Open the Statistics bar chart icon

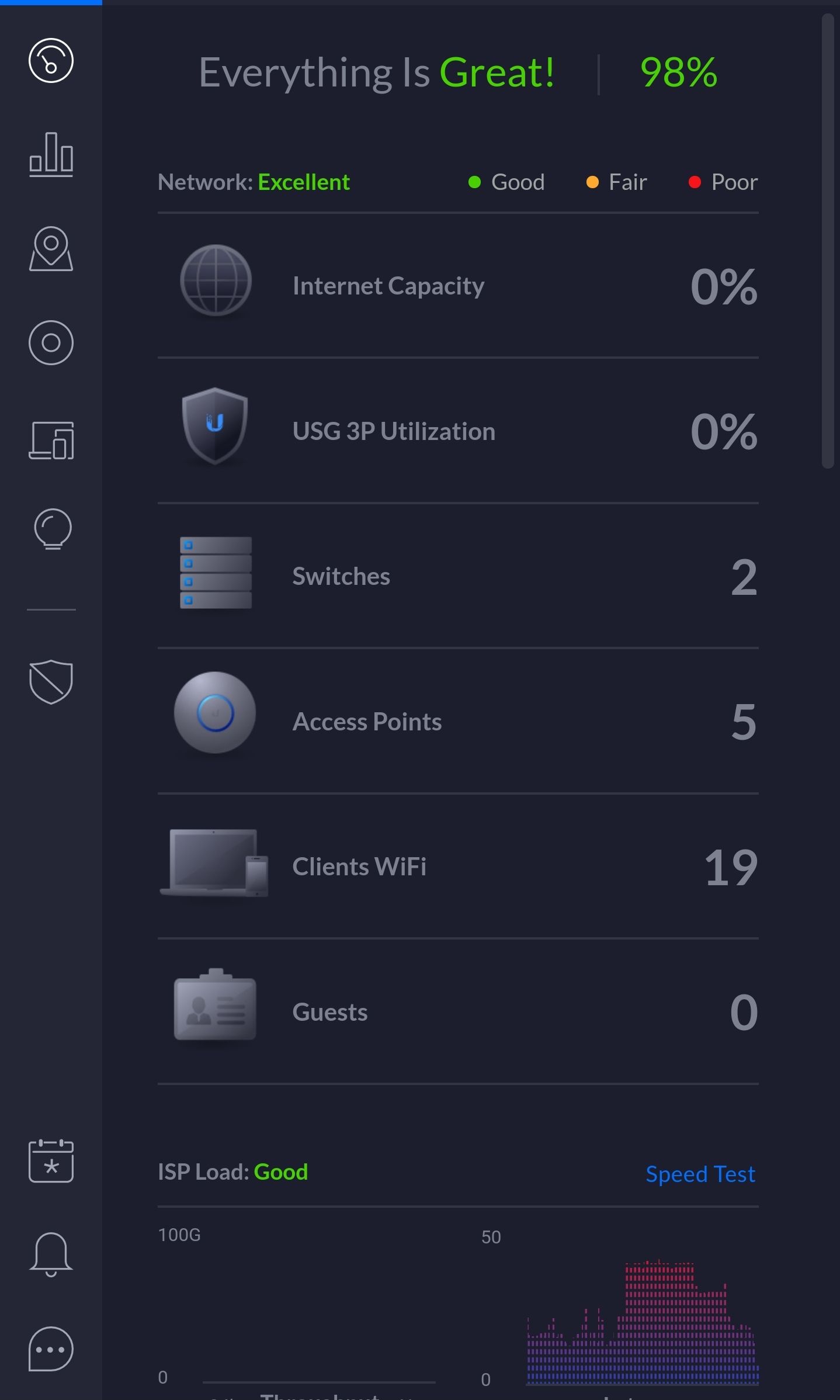coord(51,154)
